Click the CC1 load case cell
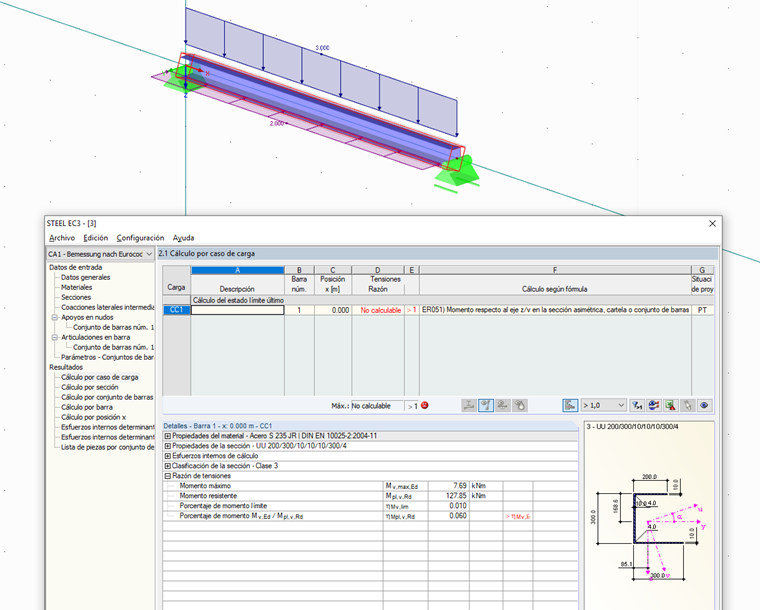760x610 pixels. 176,310
